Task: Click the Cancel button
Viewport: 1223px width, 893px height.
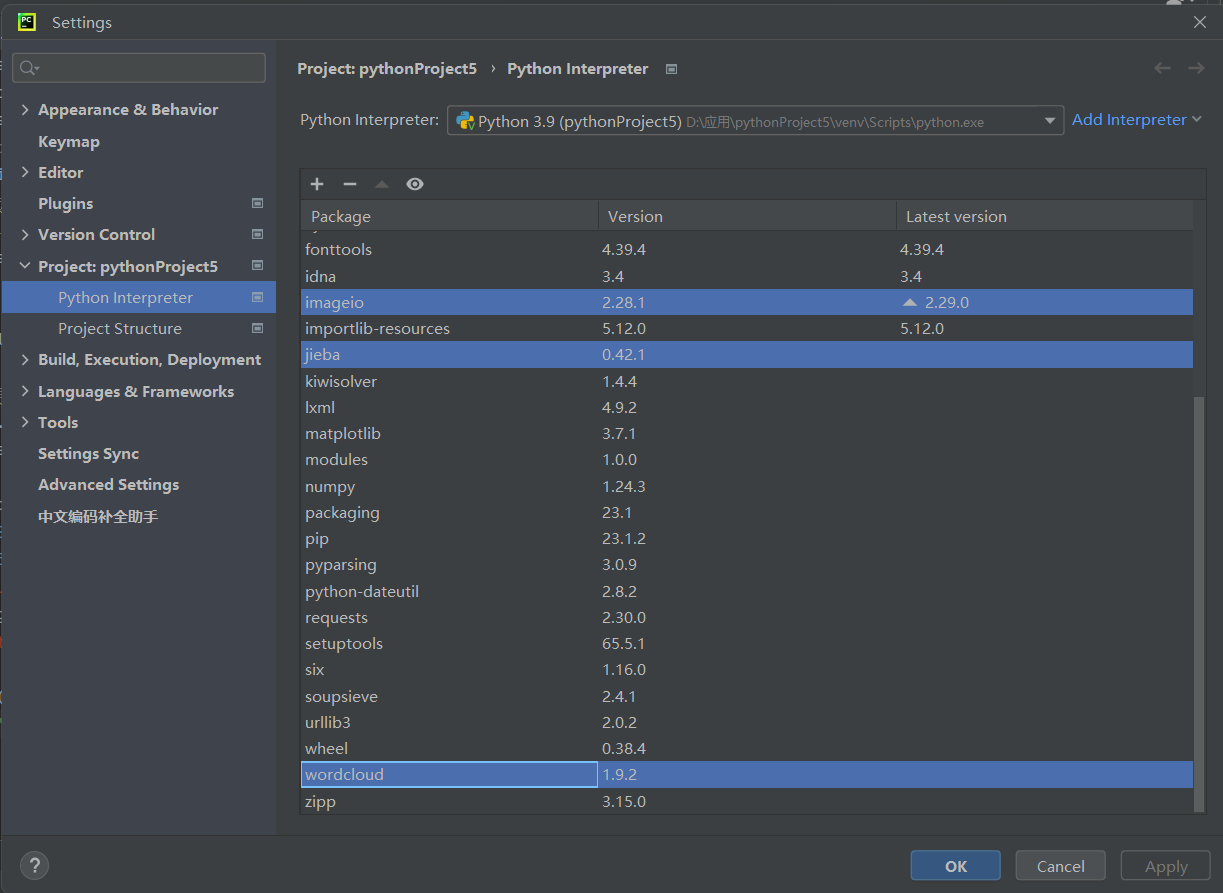Action: tap(1060, 866)
